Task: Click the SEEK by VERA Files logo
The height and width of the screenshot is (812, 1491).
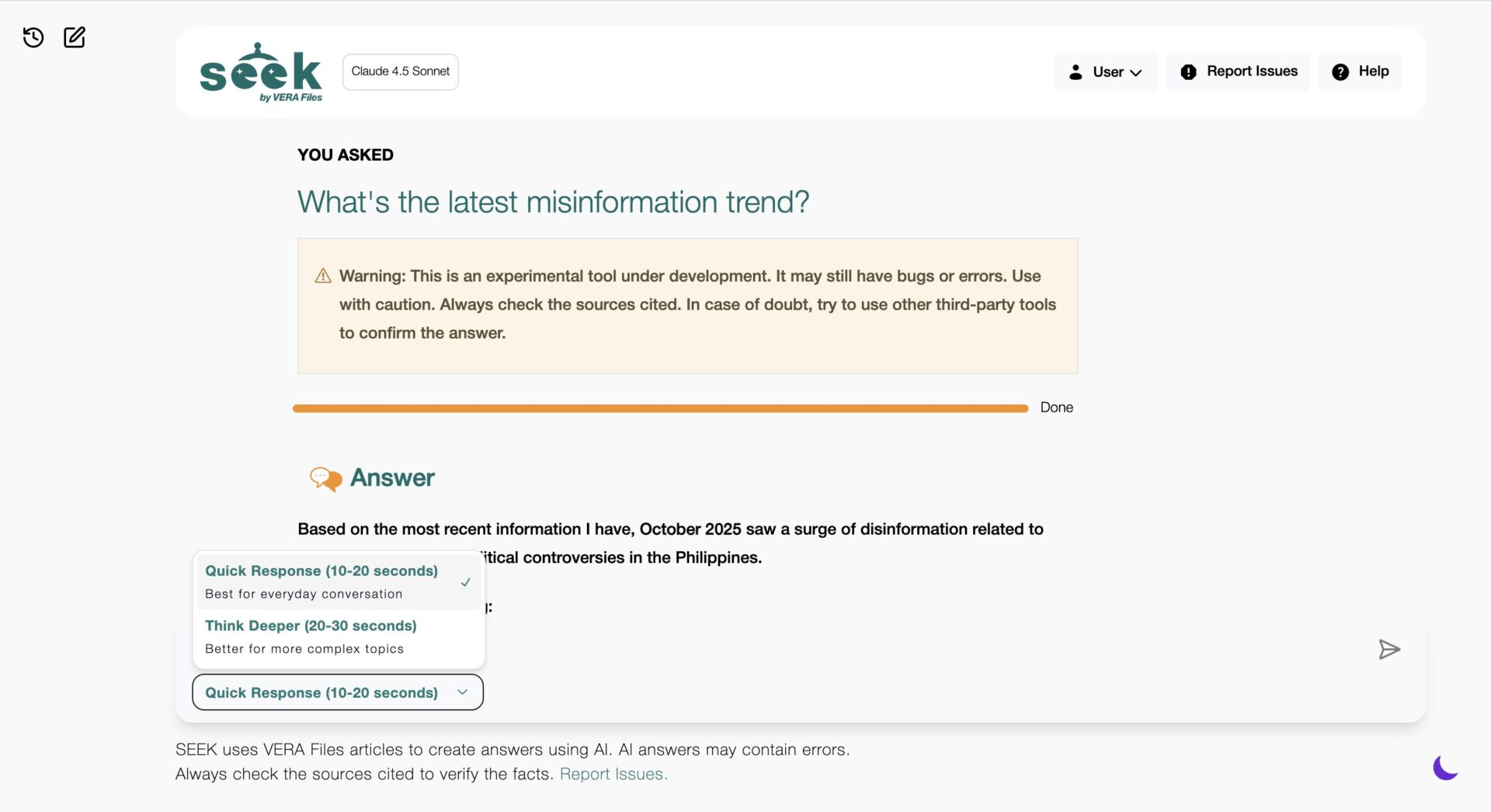Action: 260,72
